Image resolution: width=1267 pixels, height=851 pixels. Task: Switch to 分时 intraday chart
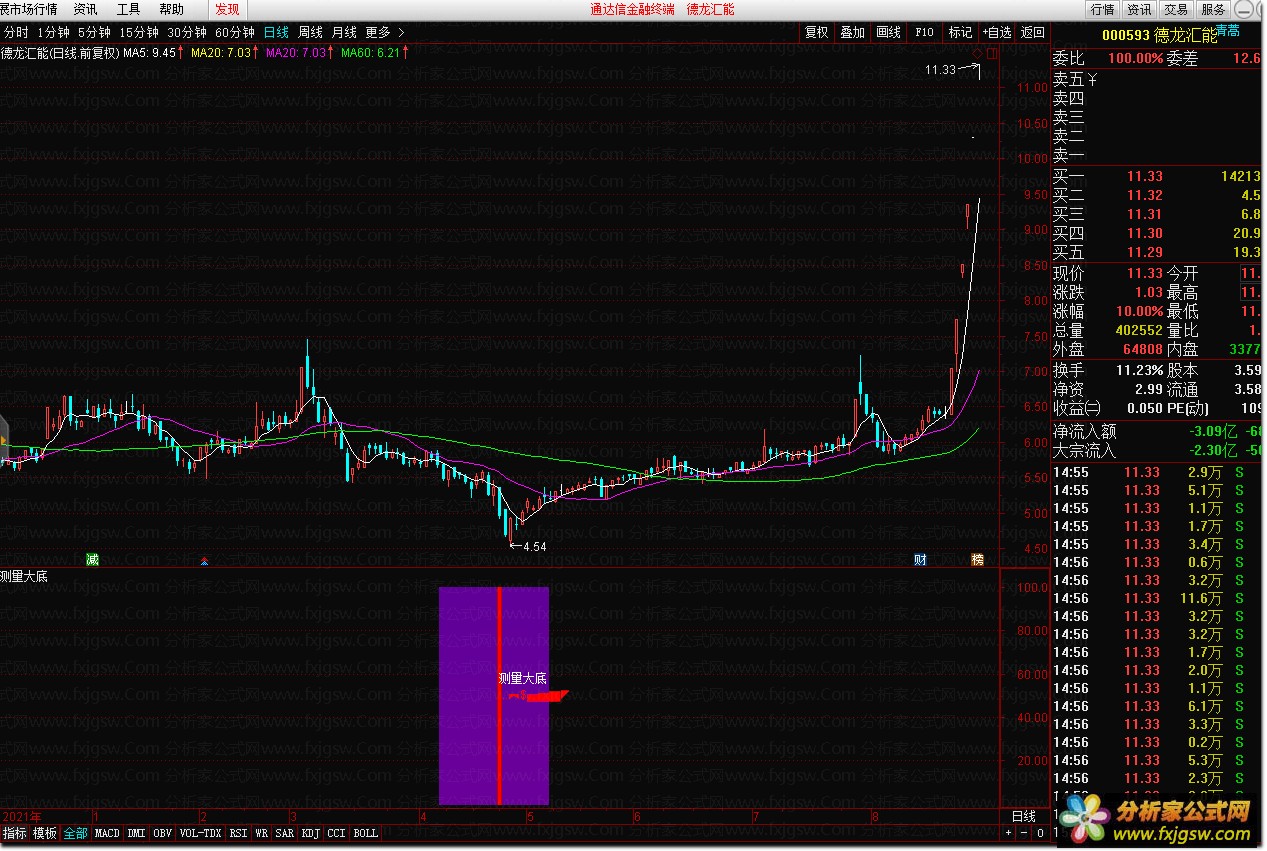[16, 32]
